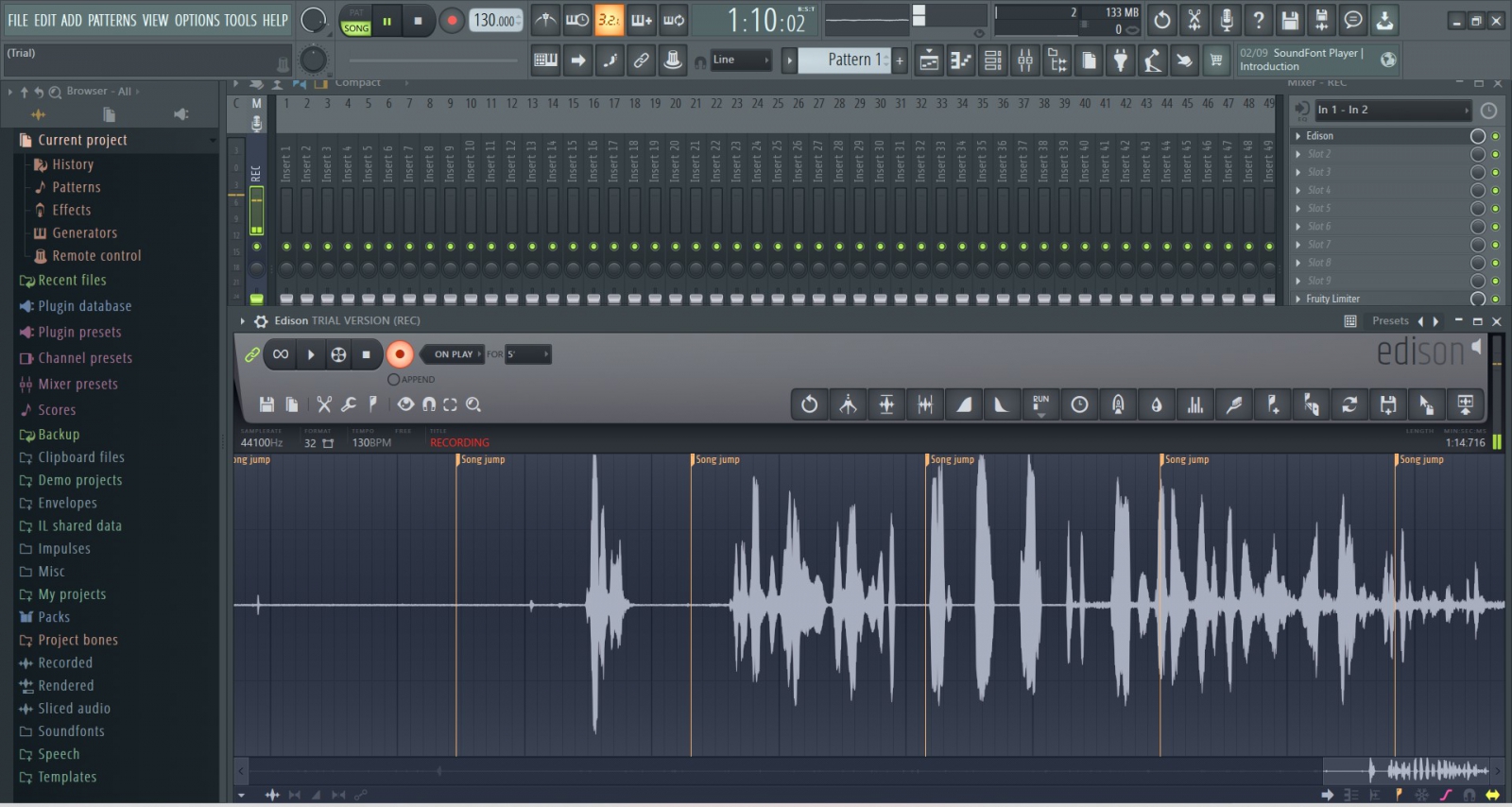Click the main transport pause button
This screenshot has height=807, width=1512.
(x=387, y=20)
